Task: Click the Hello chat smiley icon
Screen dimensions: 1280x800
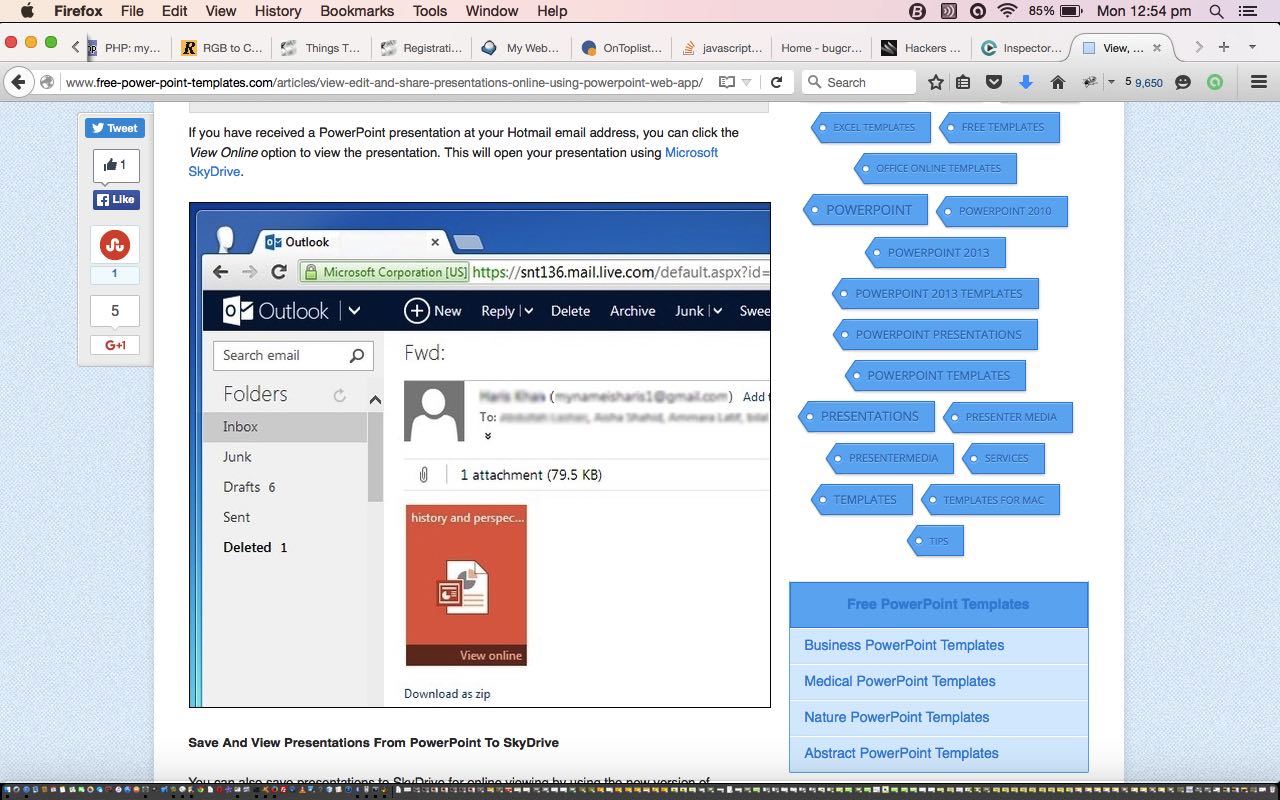Action: click(1183, 82)
